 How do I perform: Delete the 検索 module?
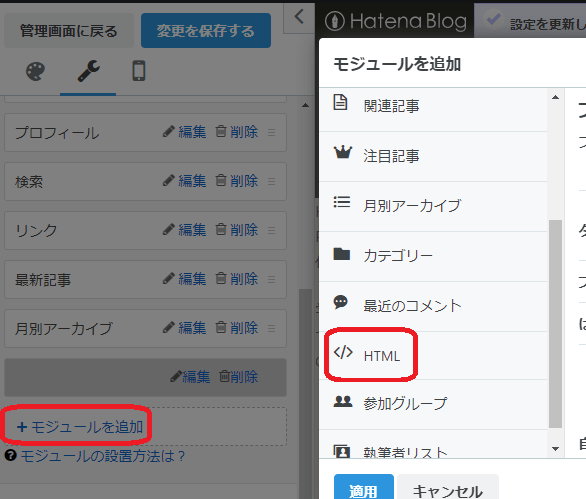tap(237, 181)
